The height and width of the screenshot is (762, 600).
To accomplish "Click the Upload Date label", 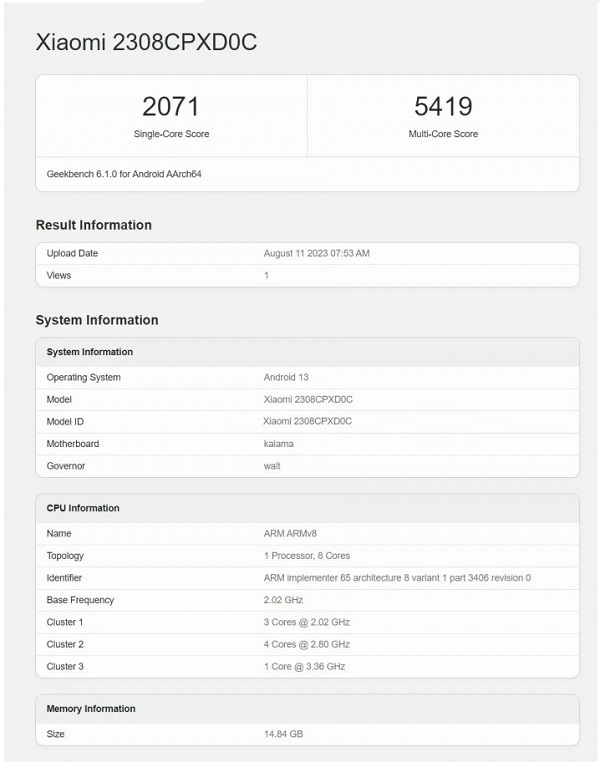I will point(72,253).
